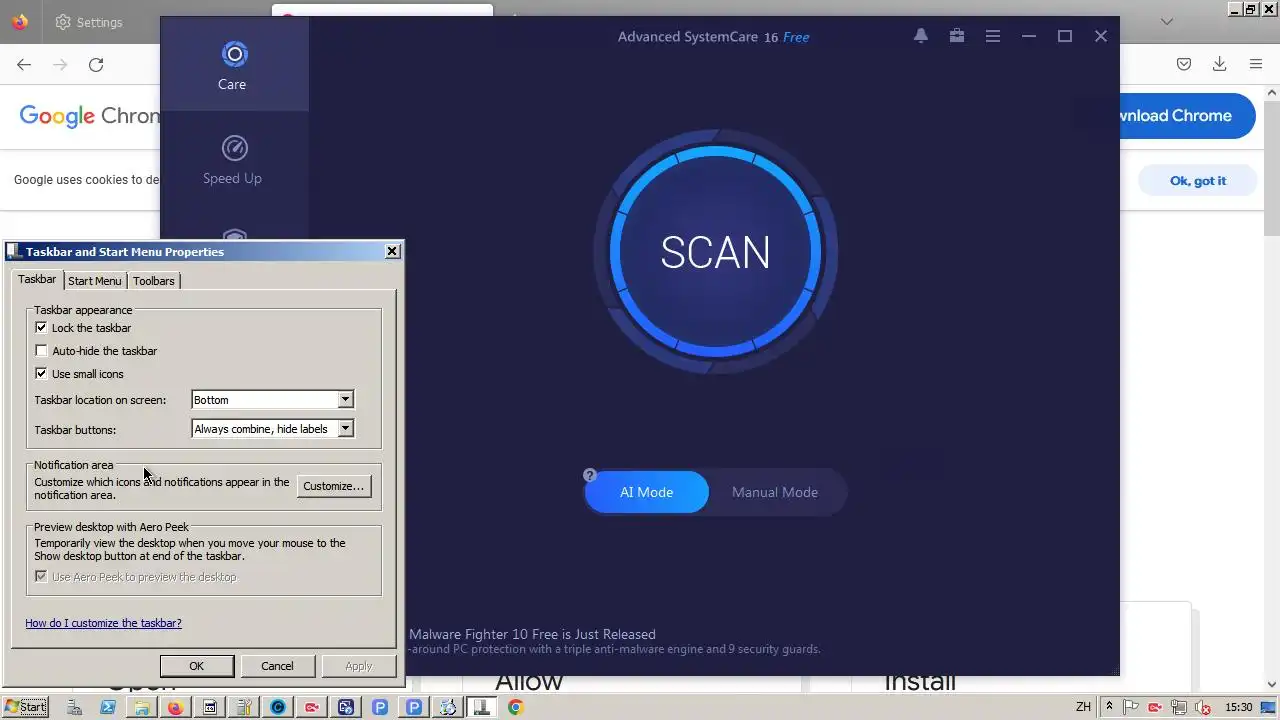The image size is (1280, 720).
Task: Switch to the Toolbars tab
Action: tap(154, 281)
